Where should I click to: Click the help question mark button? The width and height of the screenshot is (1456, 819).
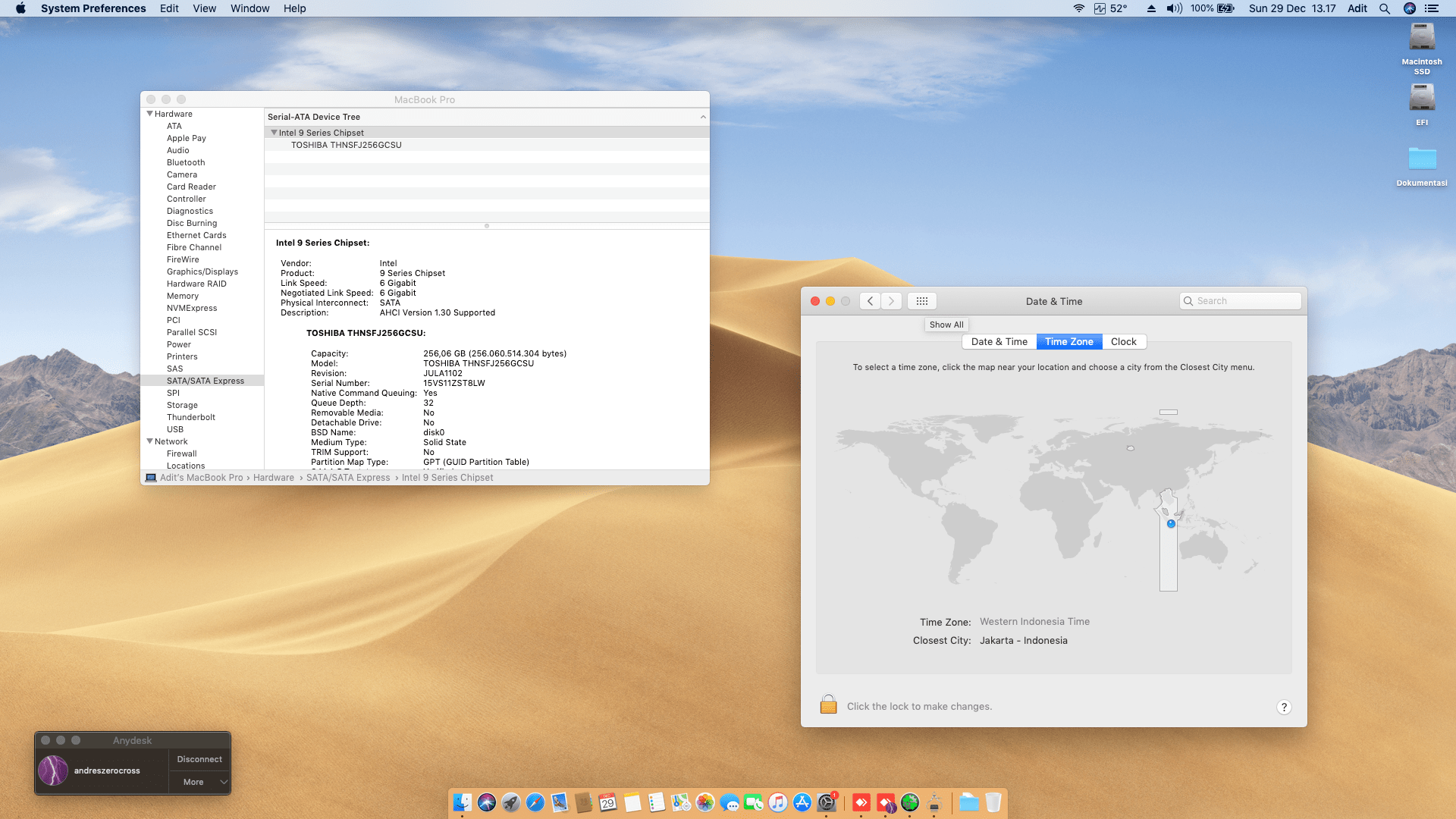pos(1283,707)
